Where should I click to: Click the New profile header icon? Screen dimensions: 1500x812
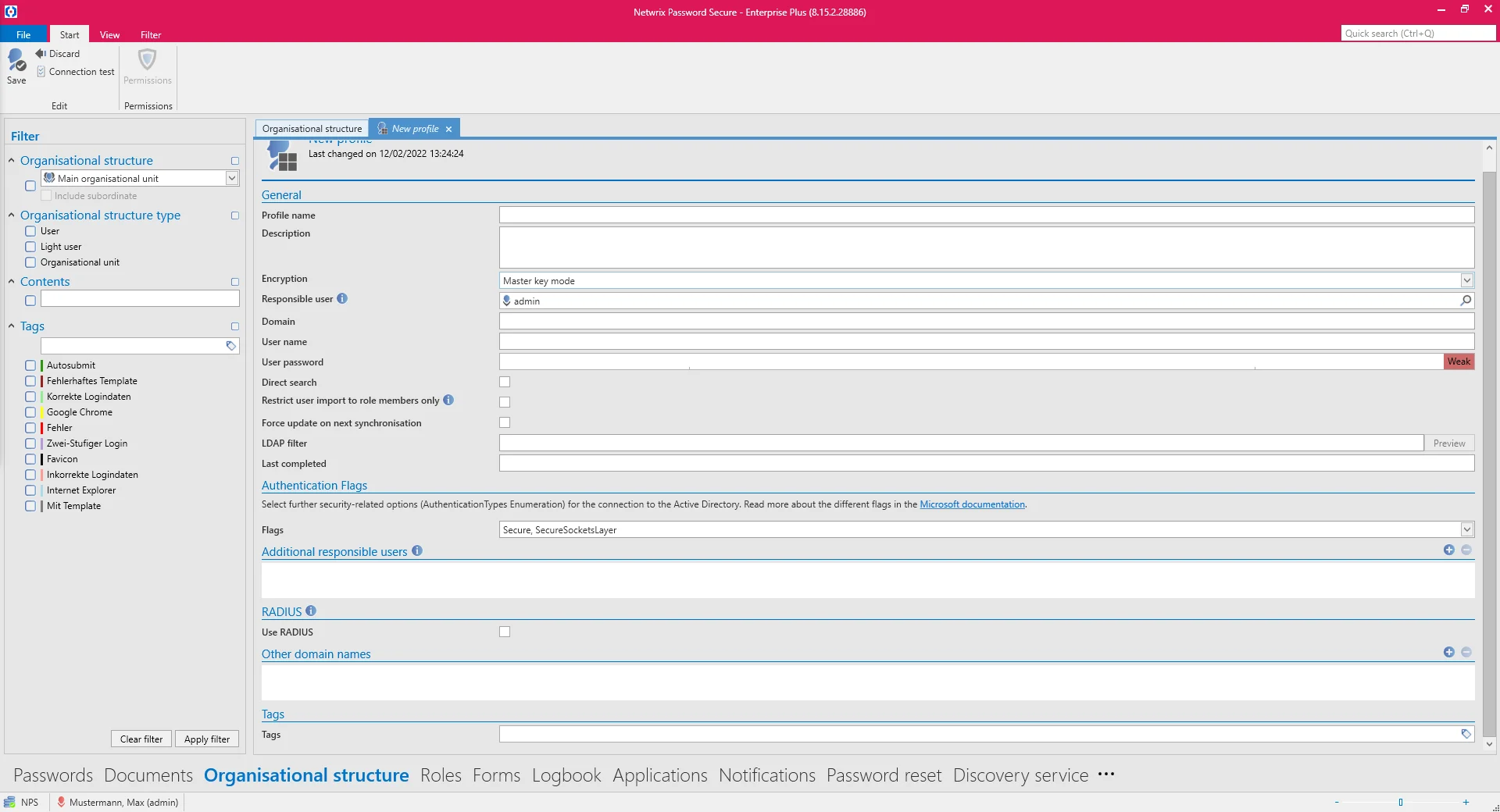282,155
